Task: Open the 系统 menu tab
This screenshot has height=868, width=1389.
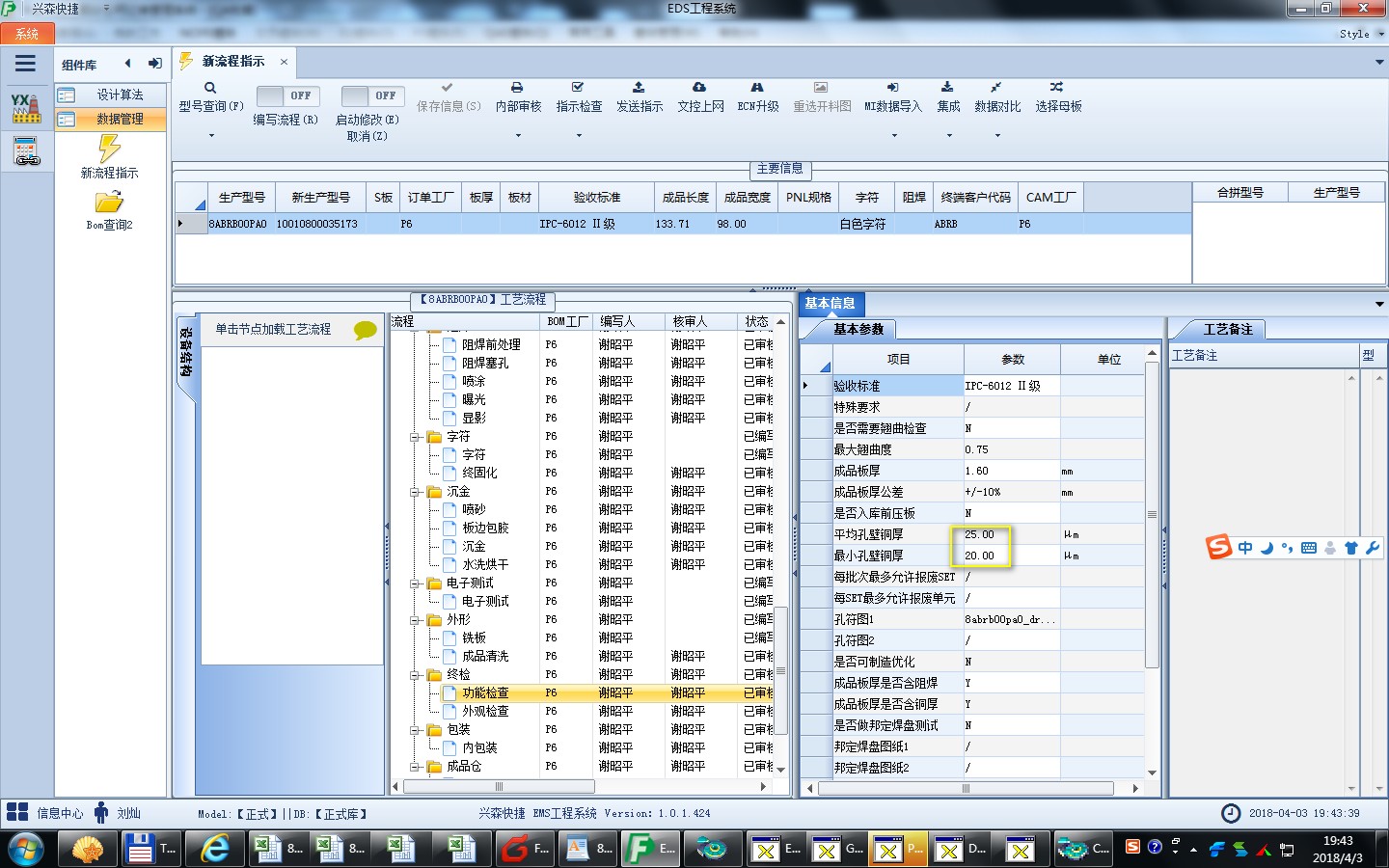Action: tap(27, 34)
